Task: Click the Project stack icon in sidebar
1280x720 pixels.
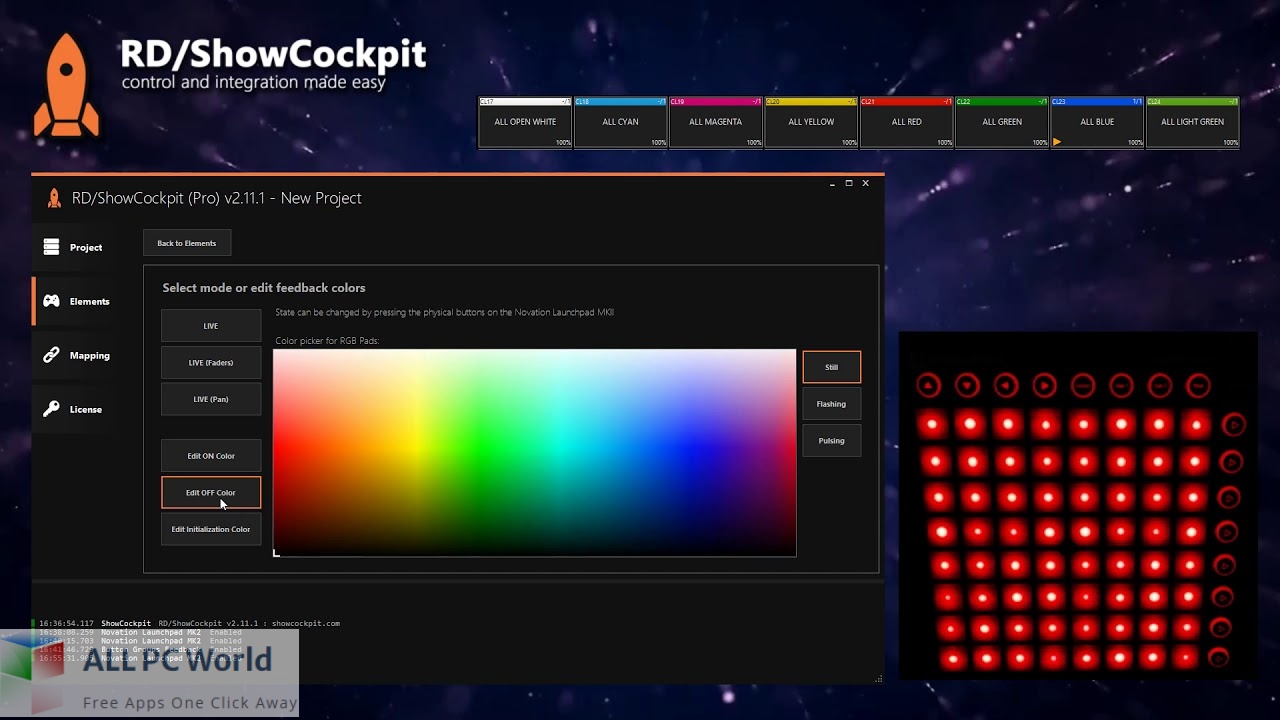Action: (x=51, y=247)
